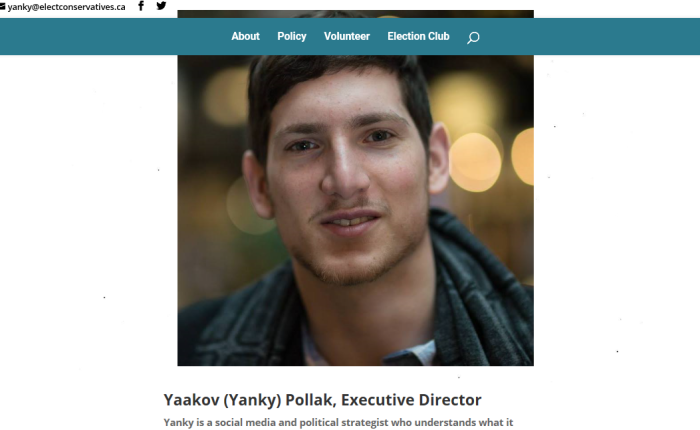The height and width of the screenshot is (430, 700).
Task: Click the Facebook icon in the top bar
Action: pyautogui.click(x=141, y=6)
